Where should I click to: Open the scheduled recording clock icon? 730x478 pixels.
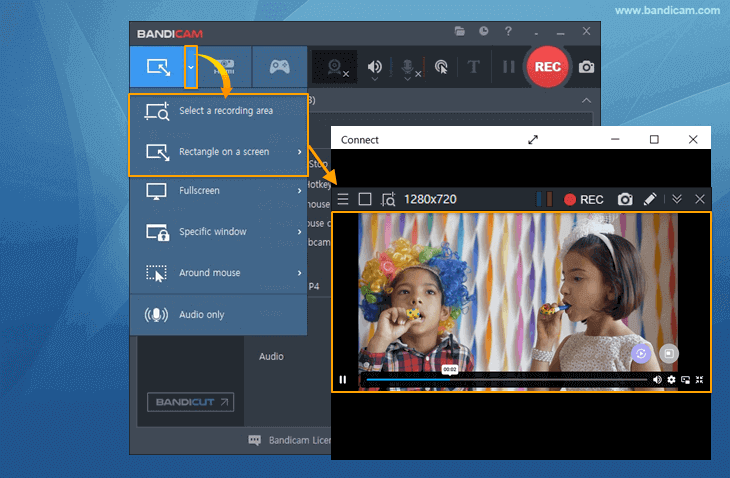pyautogui.click(x=484, y=31)
